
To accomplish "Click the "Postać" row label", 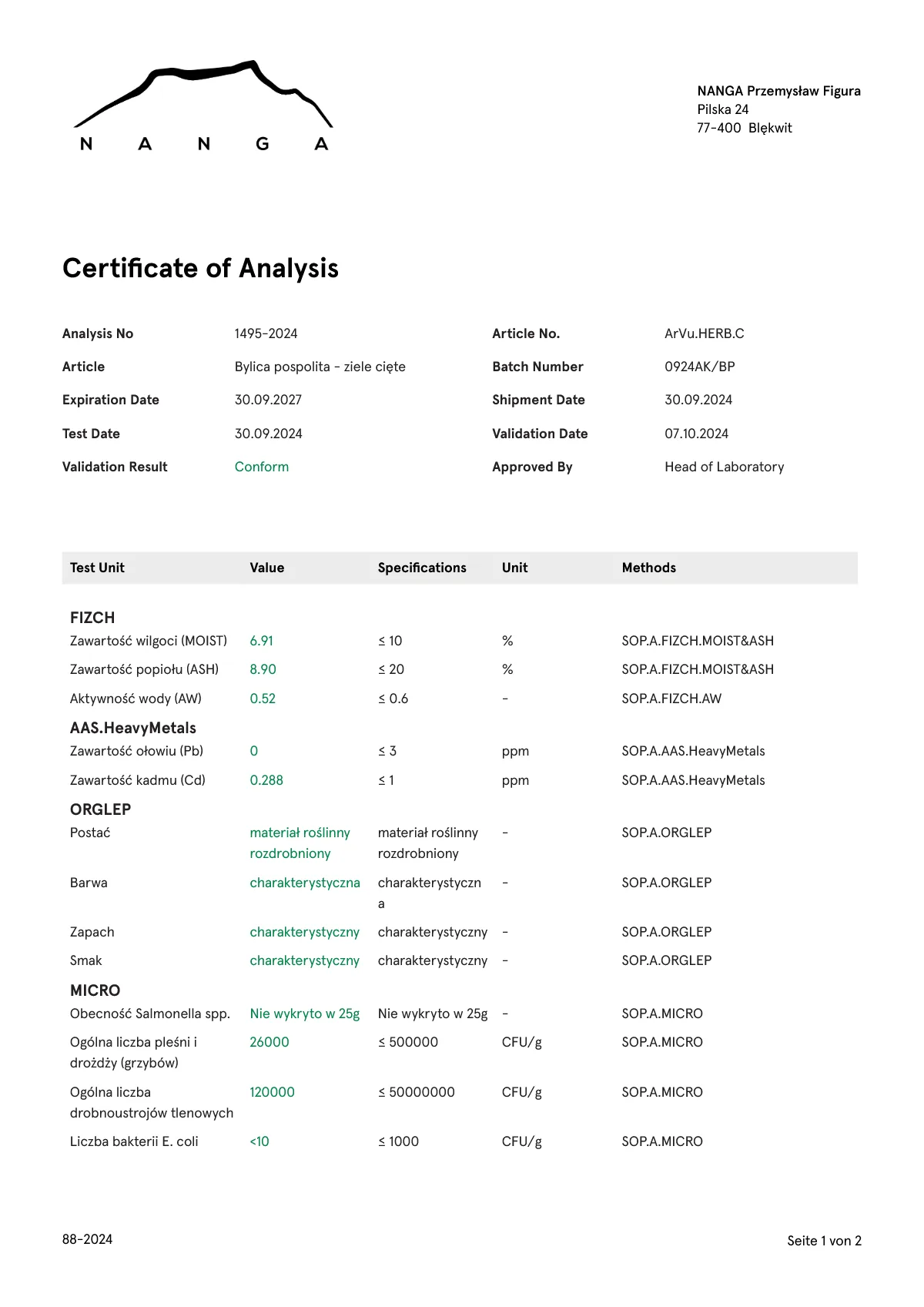I will pyautogui.click(x=90, y=833).
